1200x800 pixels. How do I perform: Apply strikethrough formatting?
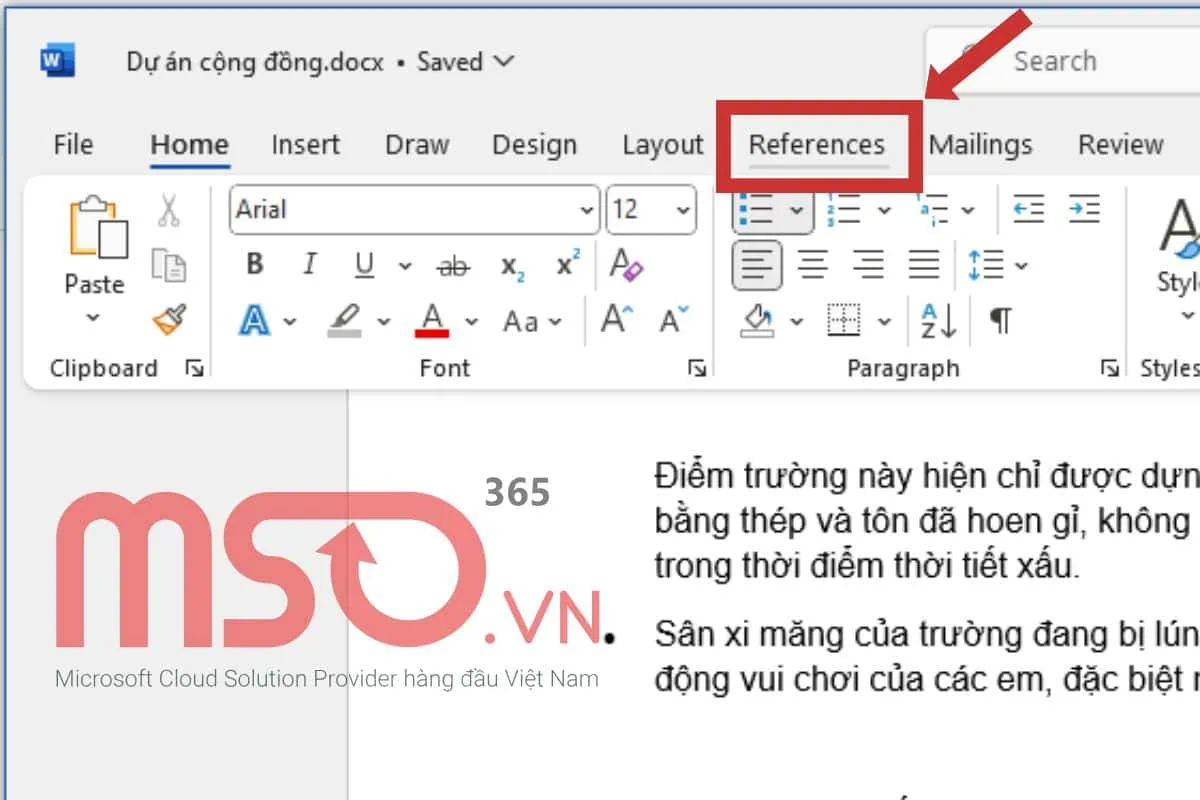[453, 266]
